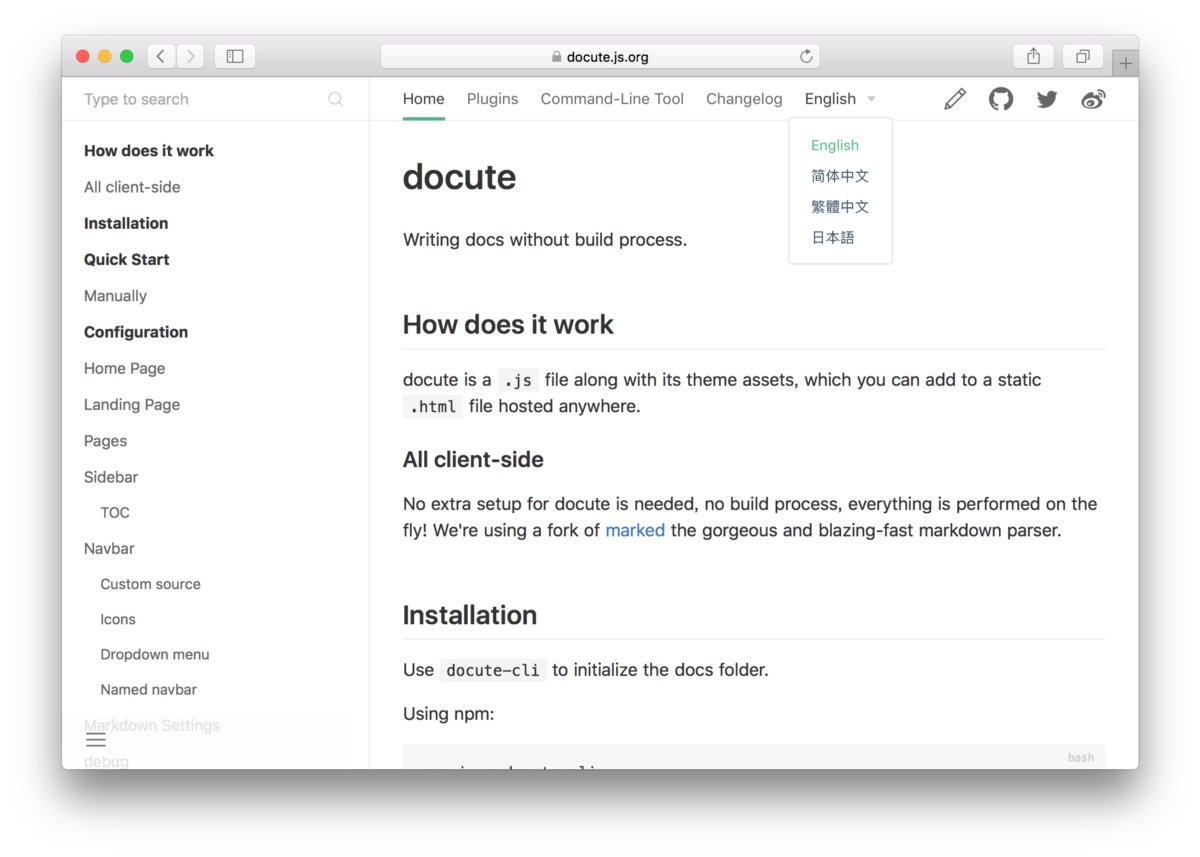Click the docute page title heading
1200x857 pixels.
pos(460,177)
